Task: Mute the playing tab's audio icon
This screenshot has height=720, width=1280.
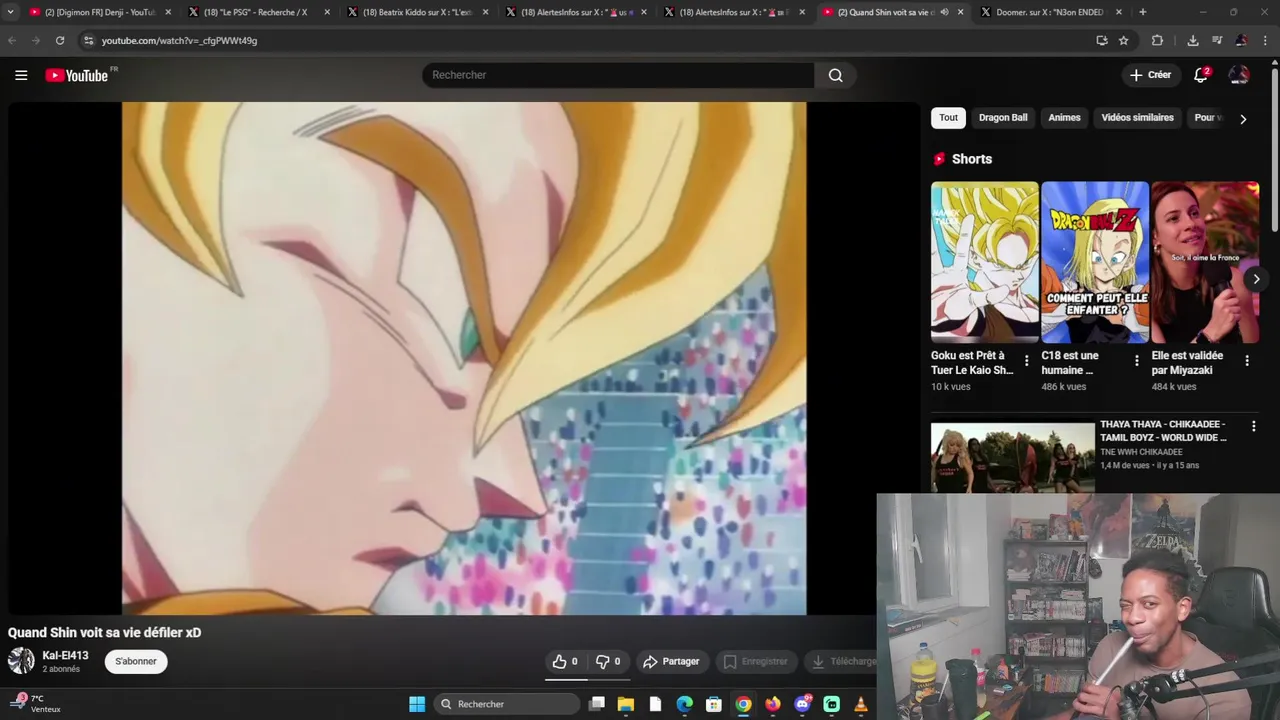Action: click(x=944, y=12)
